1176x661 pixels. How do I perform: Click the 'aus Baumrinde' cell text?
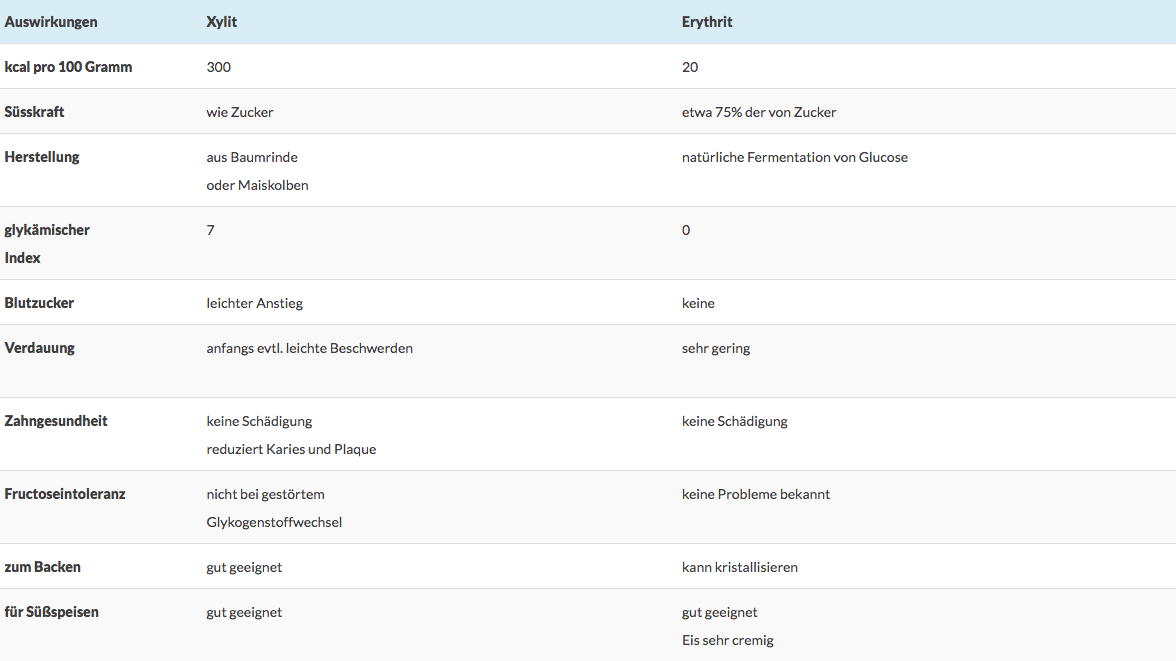point(252,157)
